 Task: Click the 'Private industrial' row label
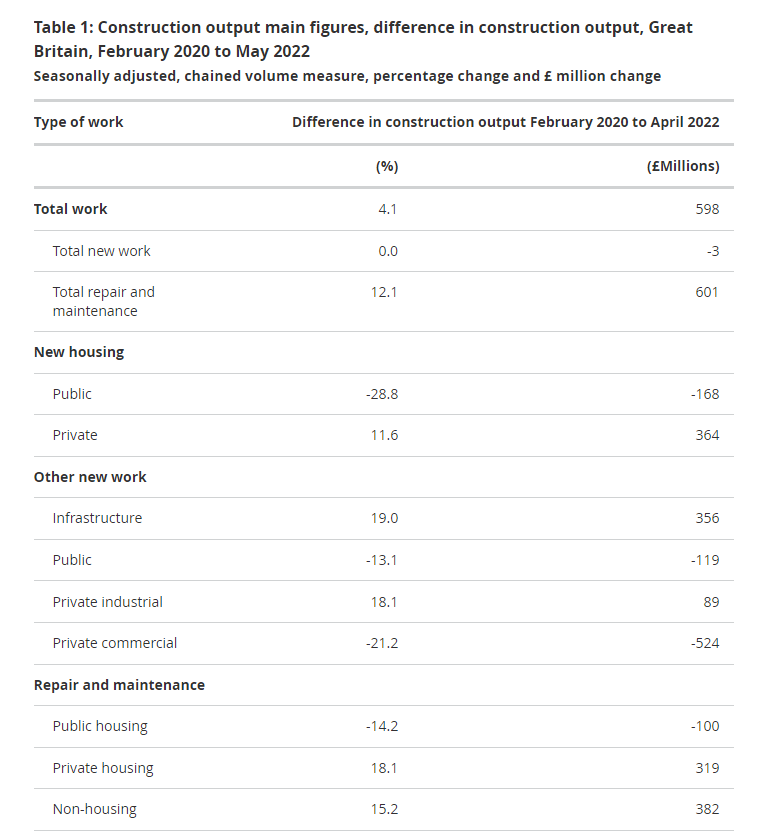(x=107, y=602)
